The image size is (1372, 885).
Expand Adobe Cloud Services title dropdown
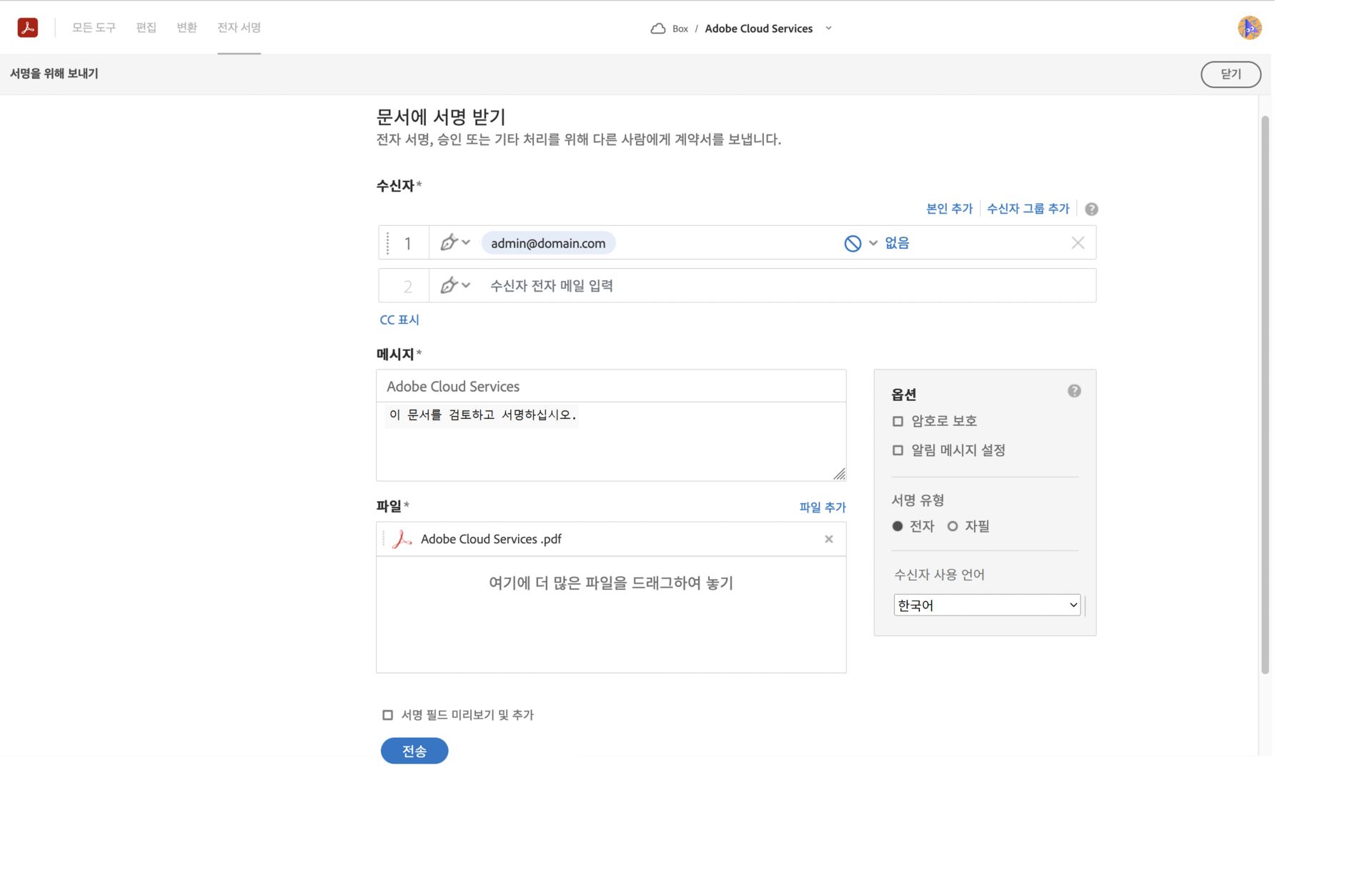pos(829,29)
